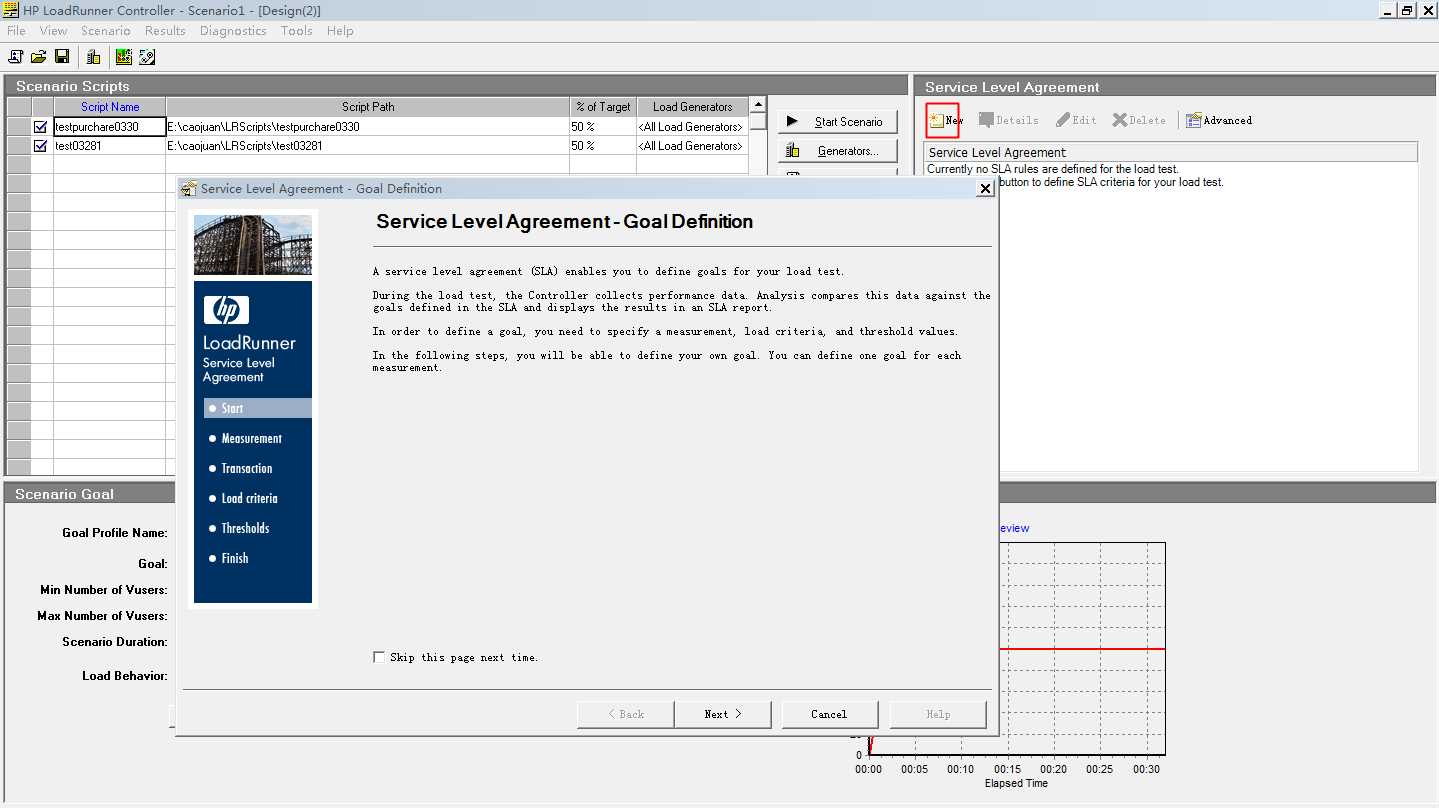Open the File menu

coord(16,31)
